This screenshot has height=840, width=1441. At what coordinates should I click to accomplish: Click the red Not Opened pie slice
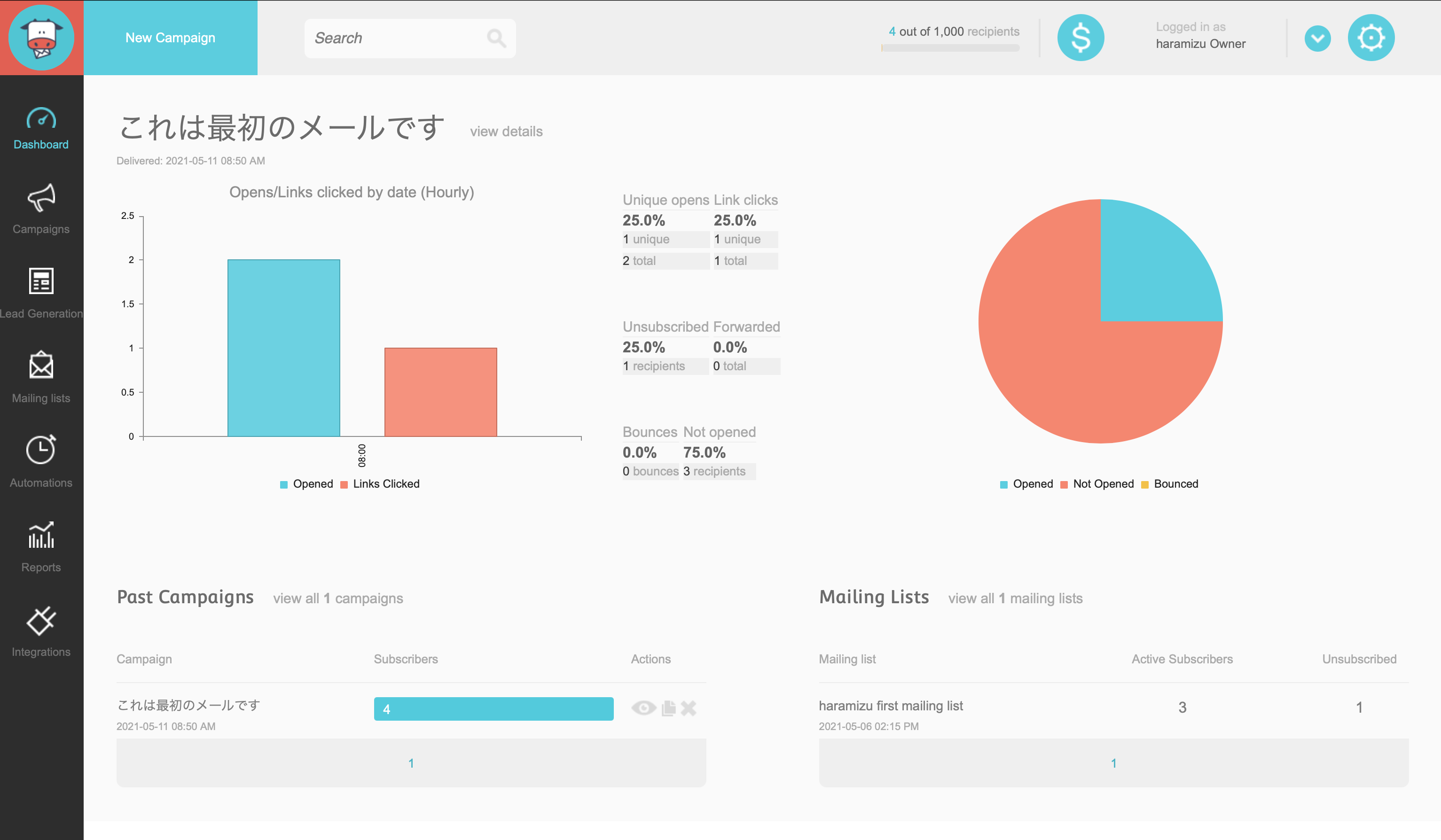pos(1058,366)
